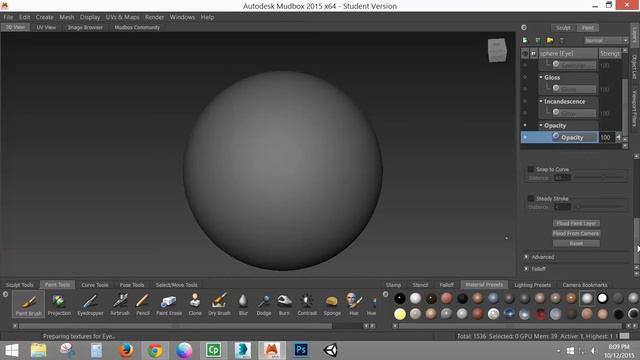
Task: Edit the Opacity layer strength value
Action: click(605, 138)
